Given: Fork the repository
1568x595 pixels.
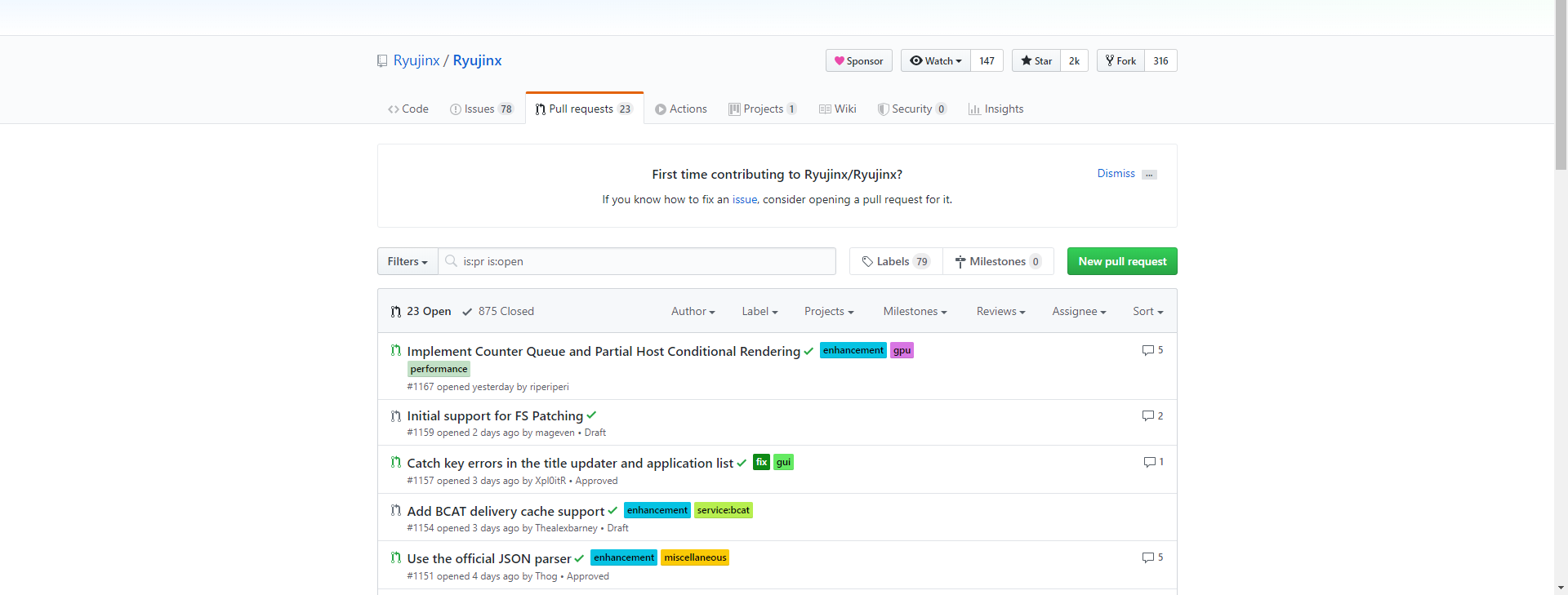Looking at the screenshot, I should point(1120,61).
